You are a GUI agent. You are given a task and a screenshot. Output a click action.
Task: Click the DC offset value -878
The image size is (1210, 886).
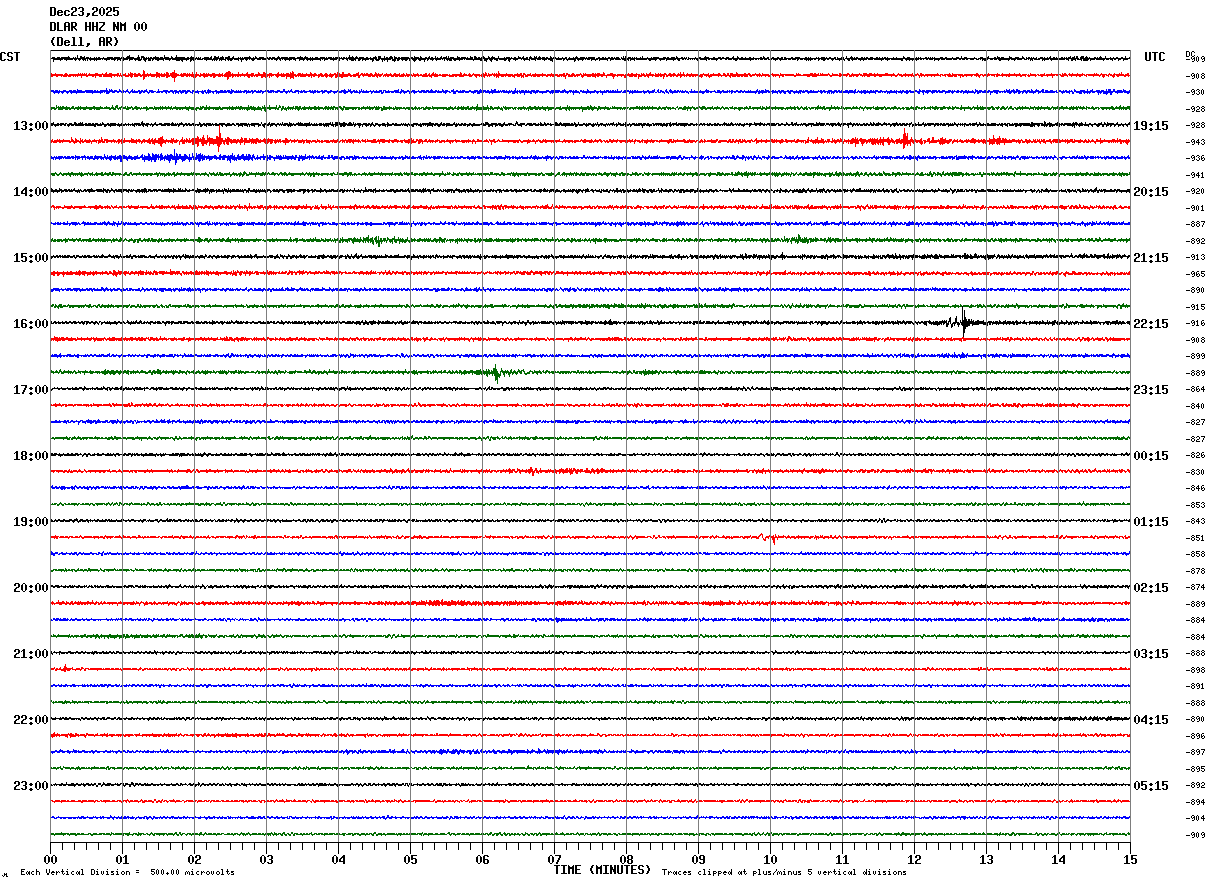pyautogui.click(x=1196, y=571)
